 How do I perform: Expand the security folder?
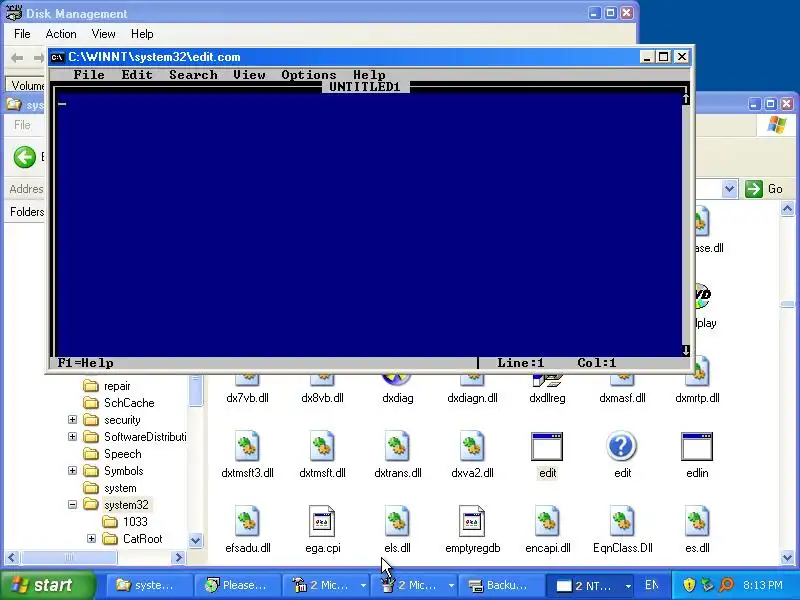tap(72, 419)
